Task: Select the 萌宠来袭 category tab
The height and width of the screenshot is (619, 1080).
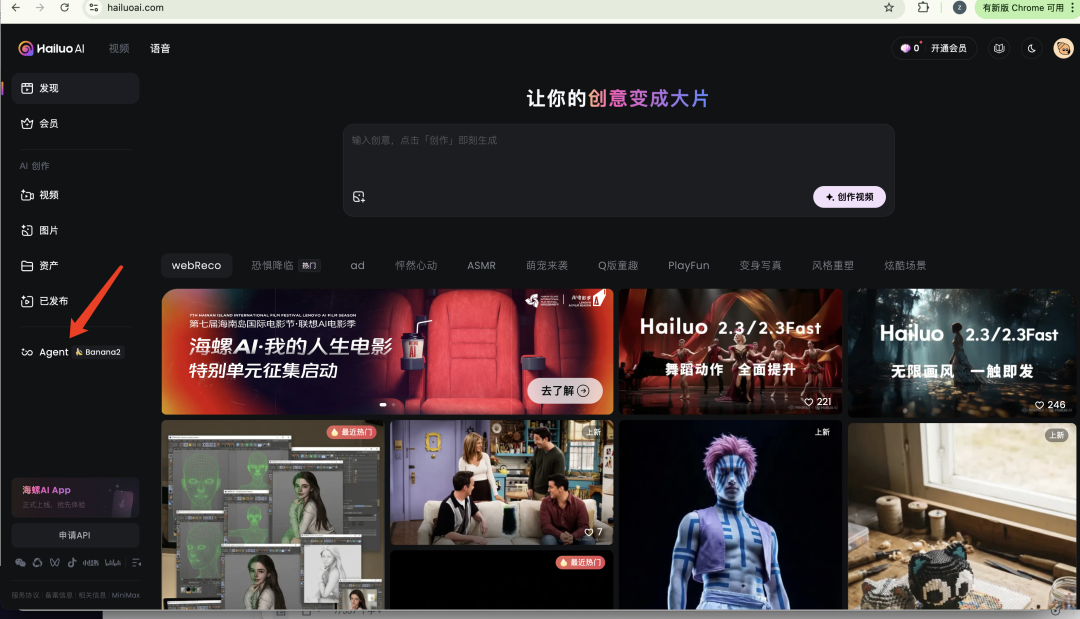Action: [547, 265]
